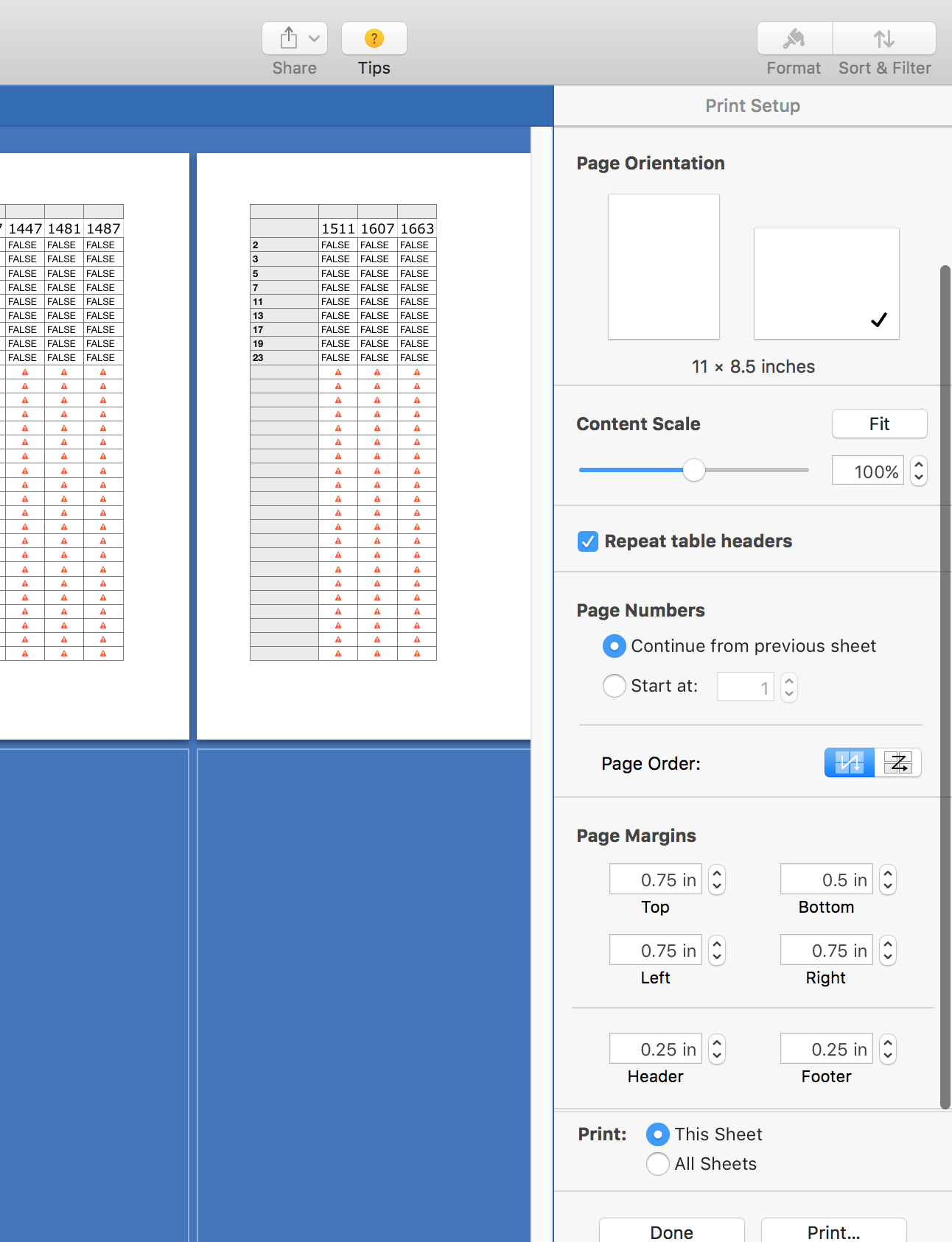Click the Footer margin field
Image resolution: width=952 pixels, height=1242 pixels.
(827, 1048)
